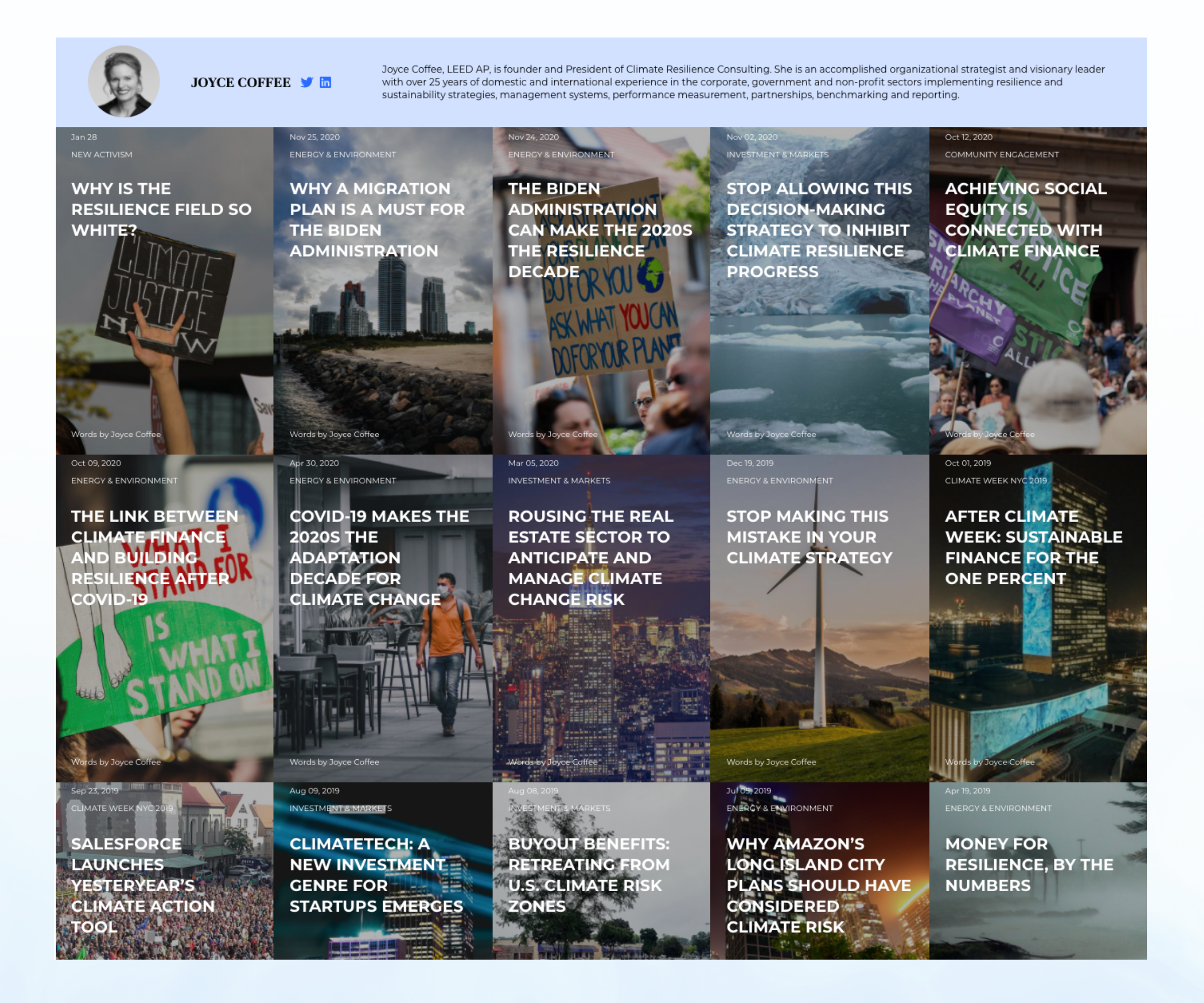Open Joyce Coffee's LinkedIn profile icon
The height and width of the screenshot is (1003, 1204).
(x=325, y=82)
